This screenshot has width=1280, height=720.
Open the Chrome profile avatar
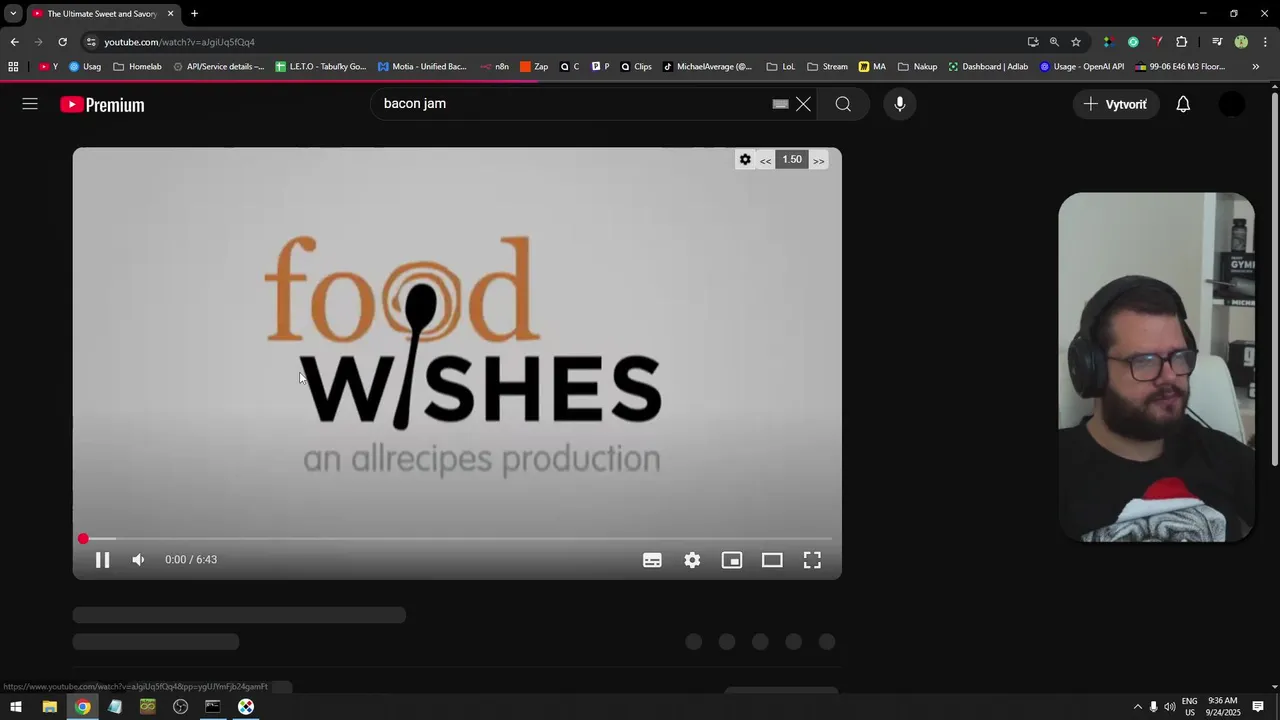tap(1241, 42)
